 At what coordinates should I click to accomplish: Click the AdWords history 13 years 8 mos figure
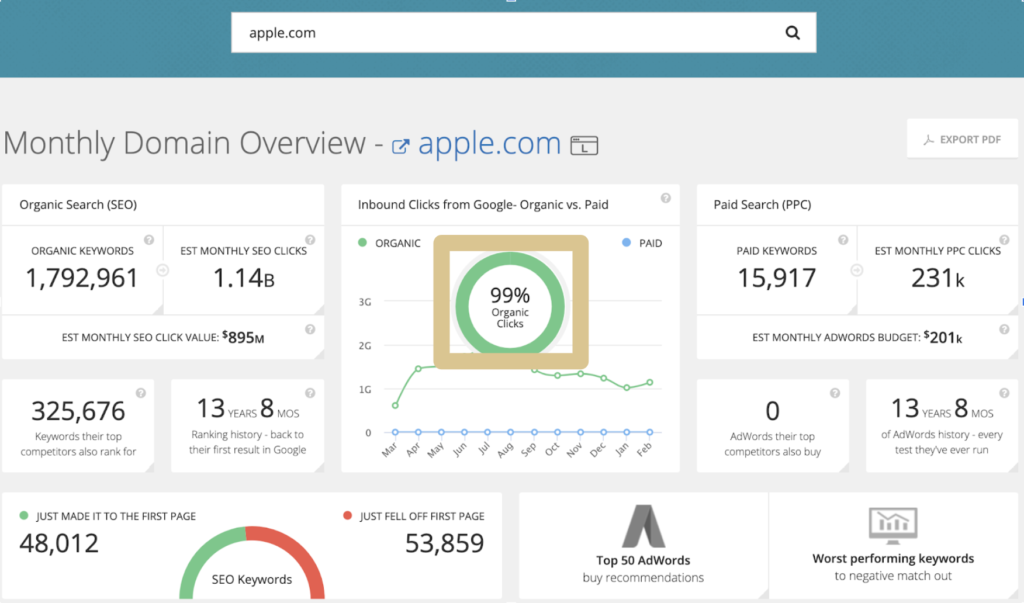point(942,409)
